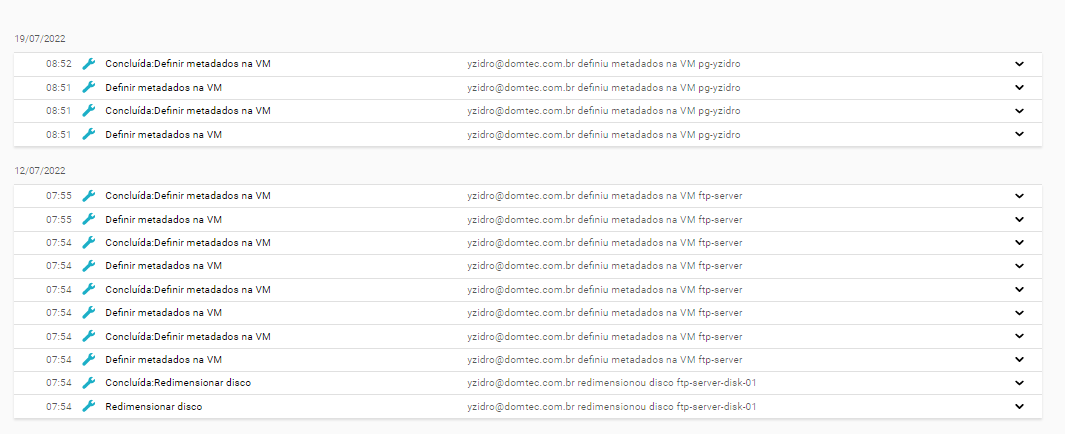Click the 08:52 timestamp
The height and width of the screenshot is (434, 1065).
58,64
